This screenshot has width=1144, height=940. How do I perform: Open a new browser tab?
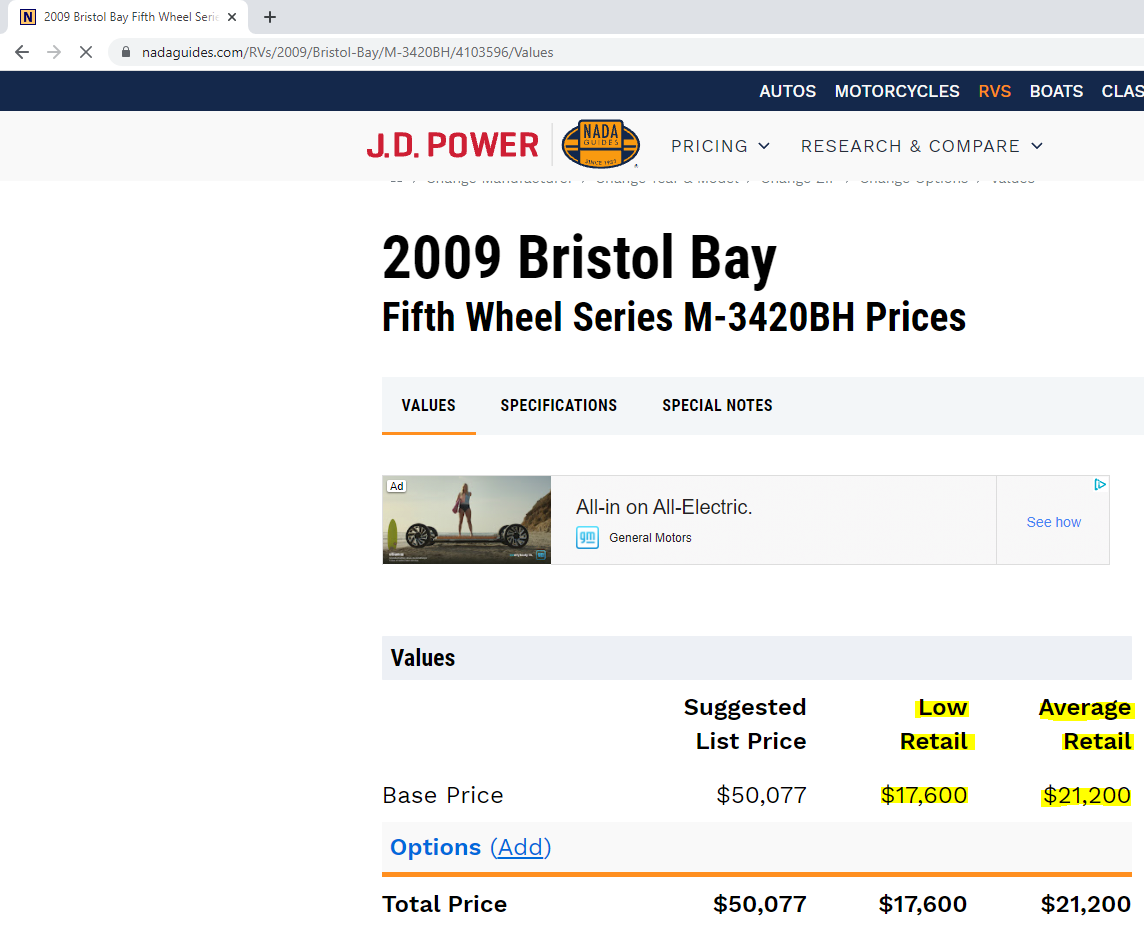[270, 17]
